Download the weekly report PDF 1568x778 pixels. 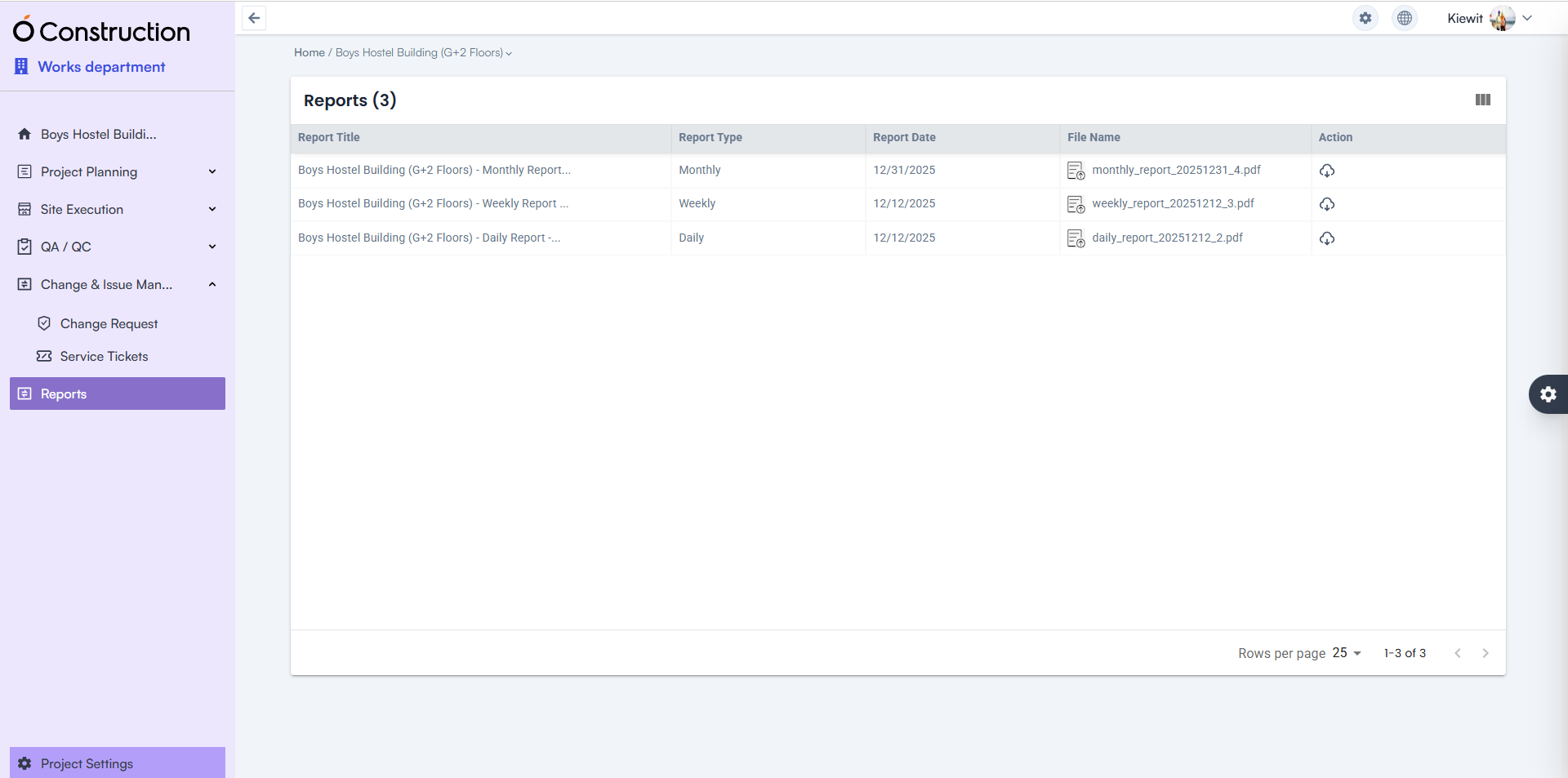click(x=1326, y=204)
